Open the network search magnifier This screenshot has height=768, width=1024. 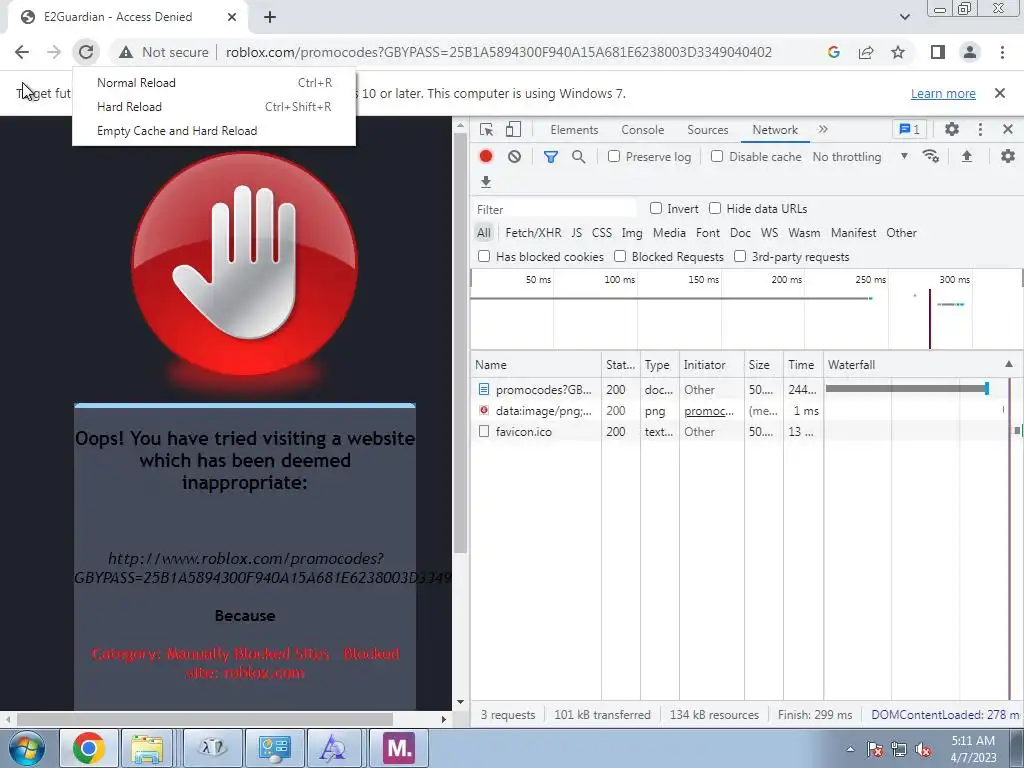[579, 157]
